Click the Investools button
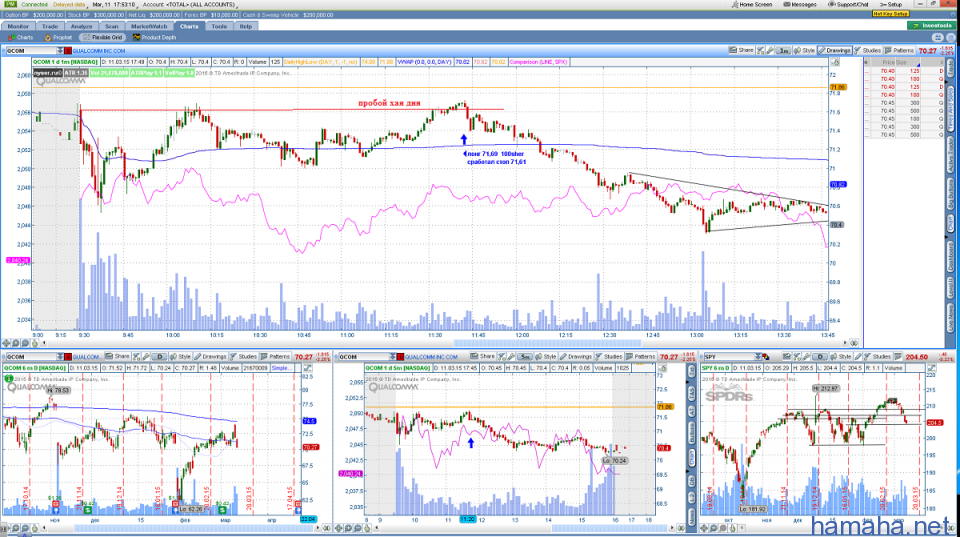Image resolution: width=960 pixels, height=537 pixels. click(x=932, y=26)
